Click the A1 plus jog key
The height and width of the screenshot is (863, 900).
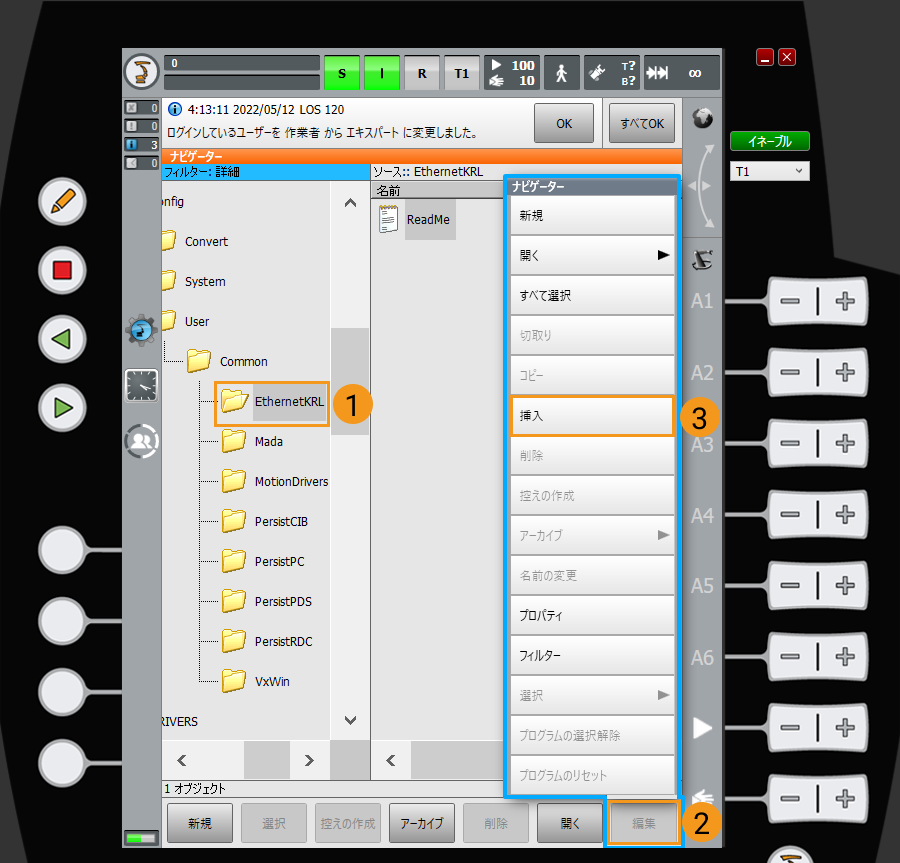click(845, 301)
